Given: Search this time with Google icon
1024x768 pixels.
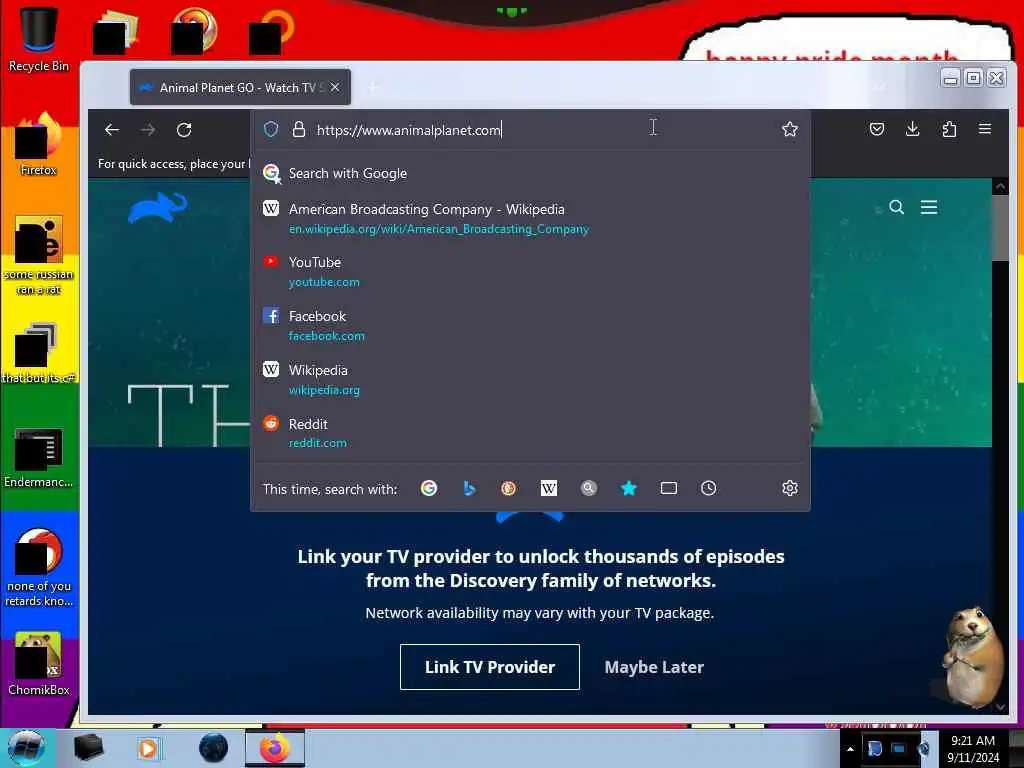Looking at the screenshot, I should [428, 488].
